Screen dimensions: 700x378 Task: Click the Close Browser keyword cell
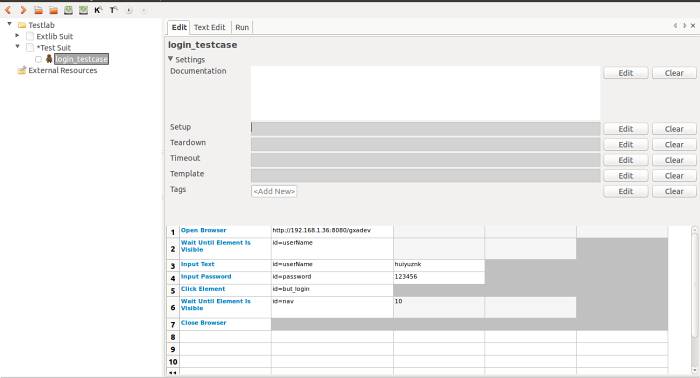click(225, 324)
